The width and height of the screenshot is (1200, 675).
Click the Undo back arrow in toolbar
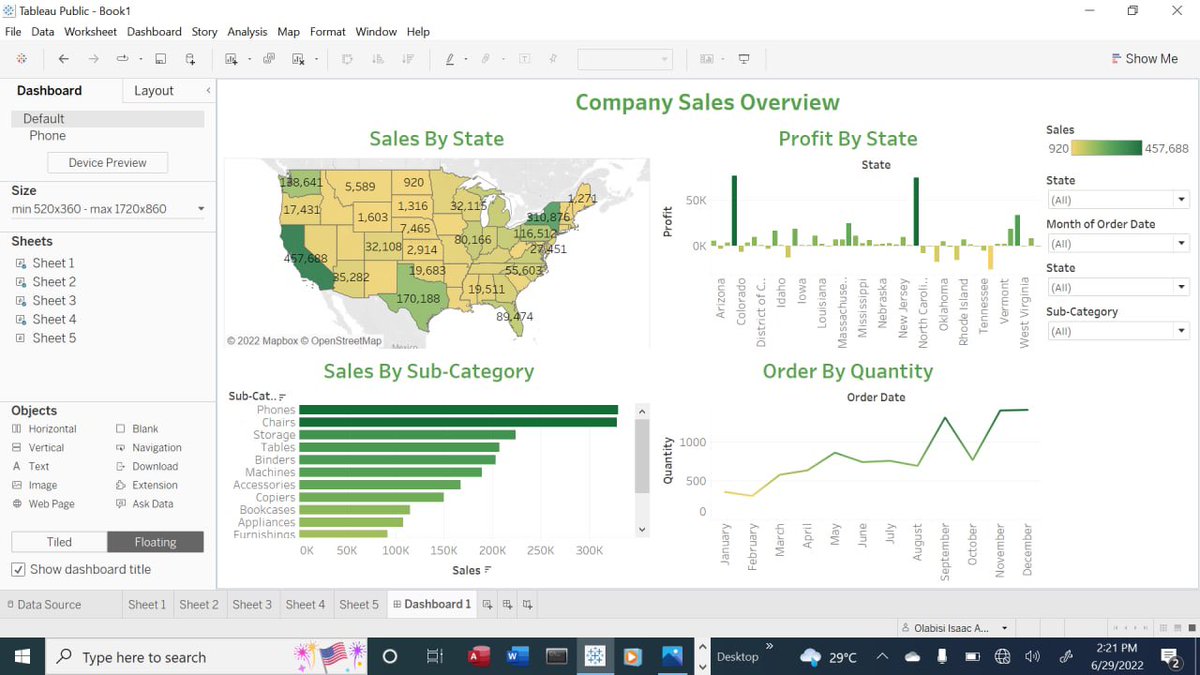click(64, 59)
